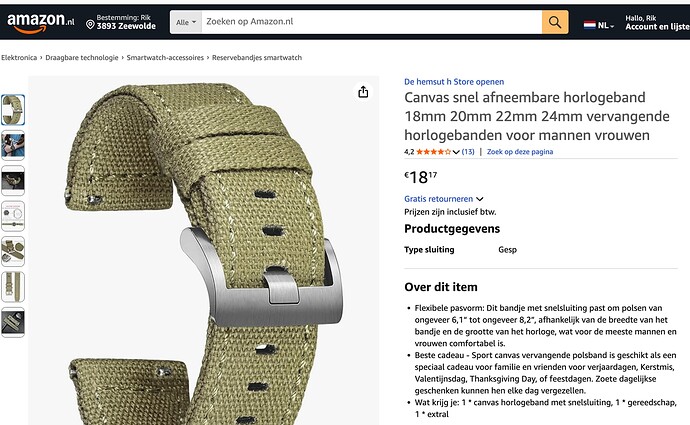The width and height of the screenshot is (690, 425).
Task: Expand the Gratis retourneren chevron
Action: point(480,199)
